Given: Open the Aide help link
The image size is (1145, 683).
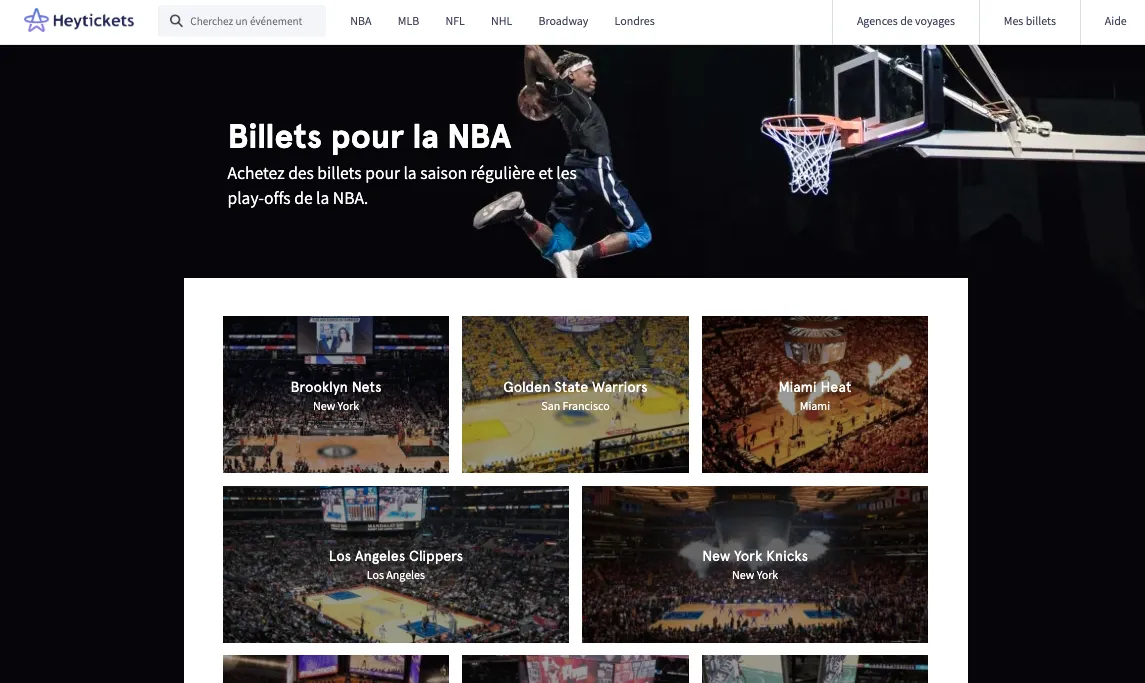Looking at the screenshot, I should [x=1114, y=21].
